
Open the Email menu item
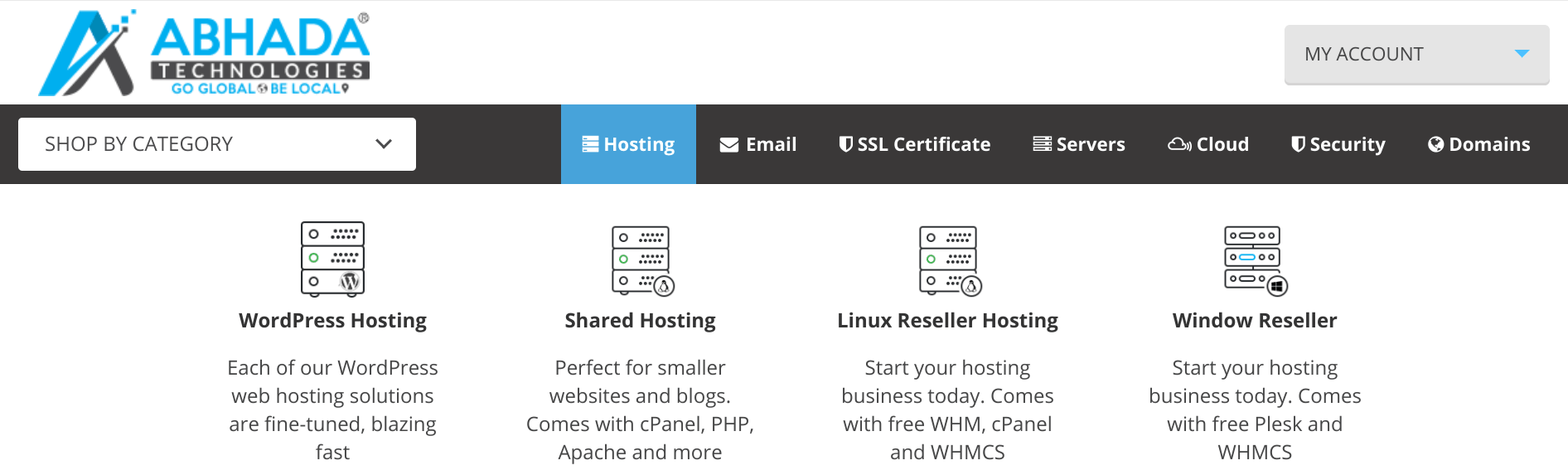(x=758, y=144)
